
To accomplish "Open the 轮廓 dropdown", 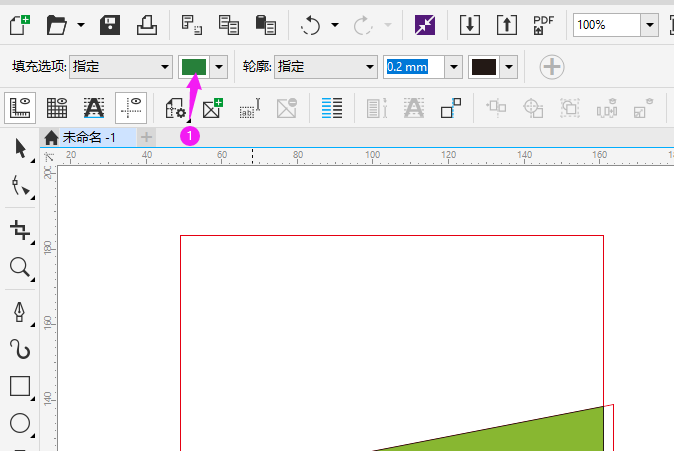I will tap(326, 67).
